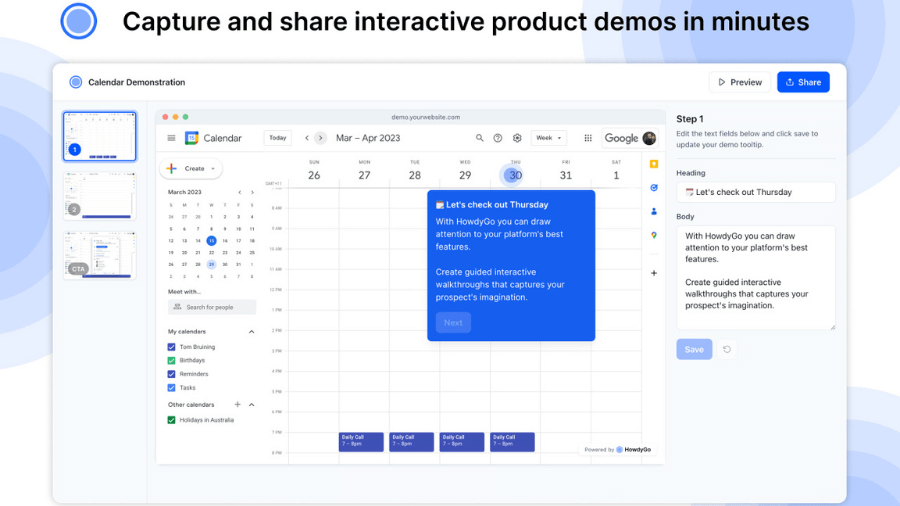This screenshot has height=506, width=900.
Task: Open the help question mark icon
Action: coord(498,138)
